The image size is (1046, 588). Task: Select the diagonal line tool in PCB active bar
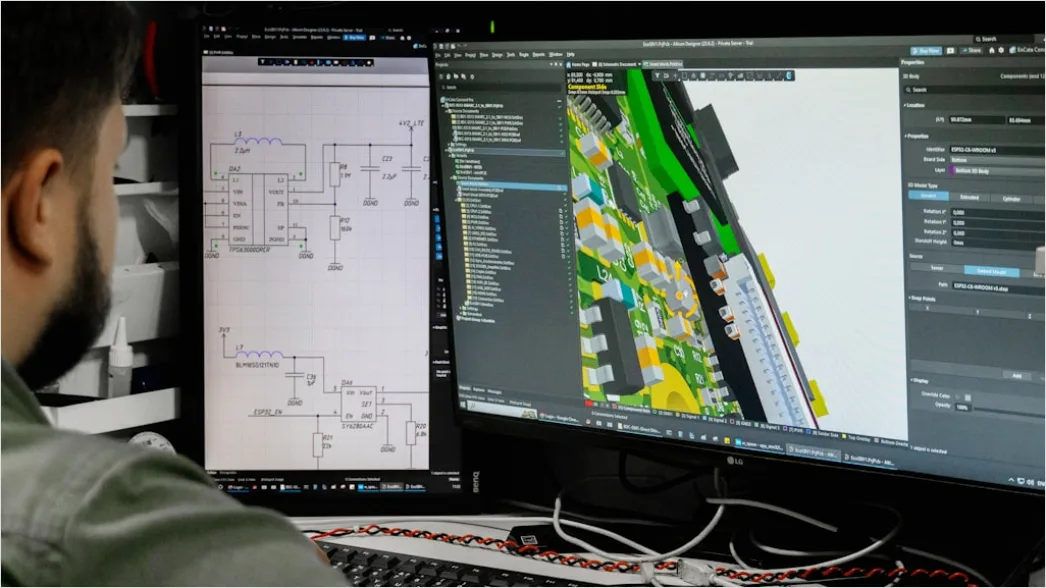click(x=778, y=75)
